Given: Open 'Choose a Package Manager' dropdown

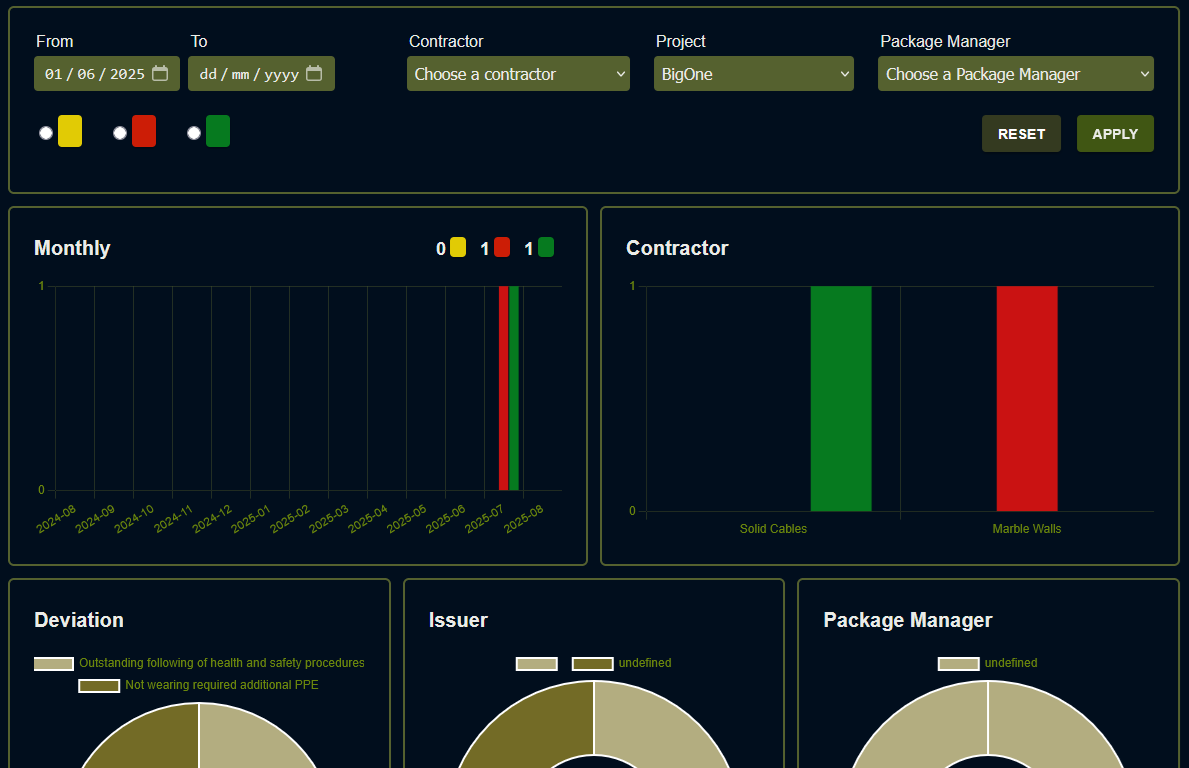Looking at the screenshot, I should click(1015, 74).
